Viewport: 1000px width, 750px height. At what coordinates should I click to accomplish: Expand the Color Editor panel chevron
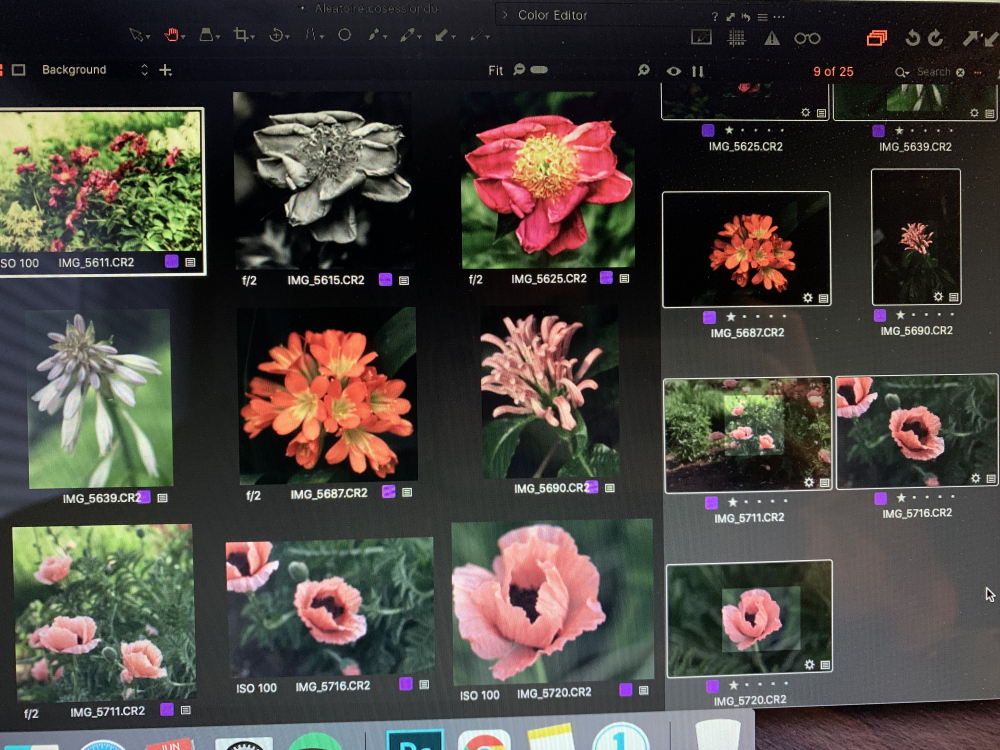pyautogui.click(x=506, y=15)
